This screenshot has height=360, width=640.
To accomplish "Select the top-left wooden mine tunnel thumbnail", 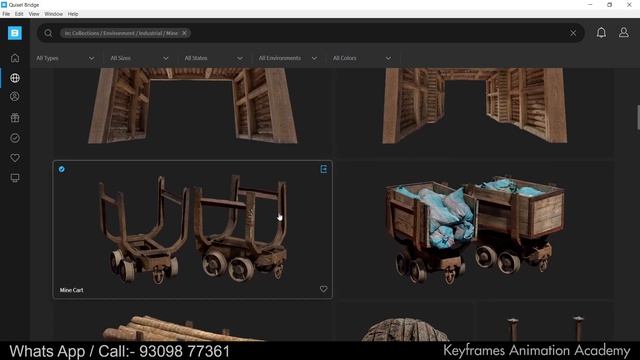I will [193, 111].
